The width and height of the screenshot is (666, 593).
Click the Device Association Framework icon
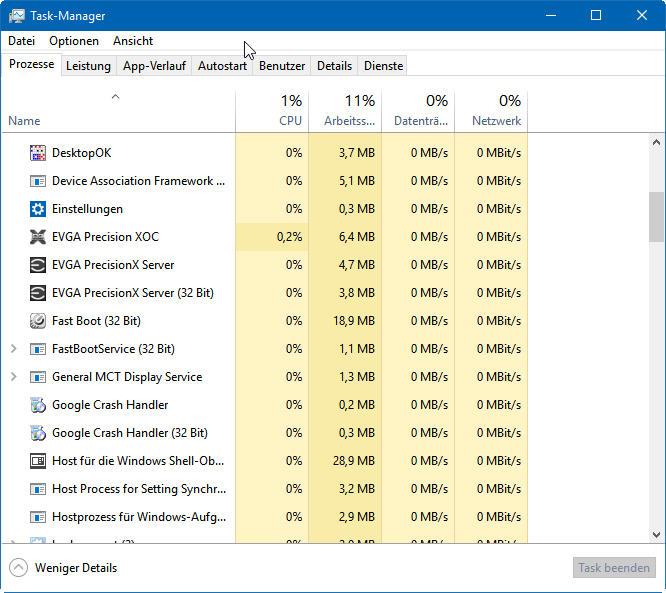coord(38,181)
